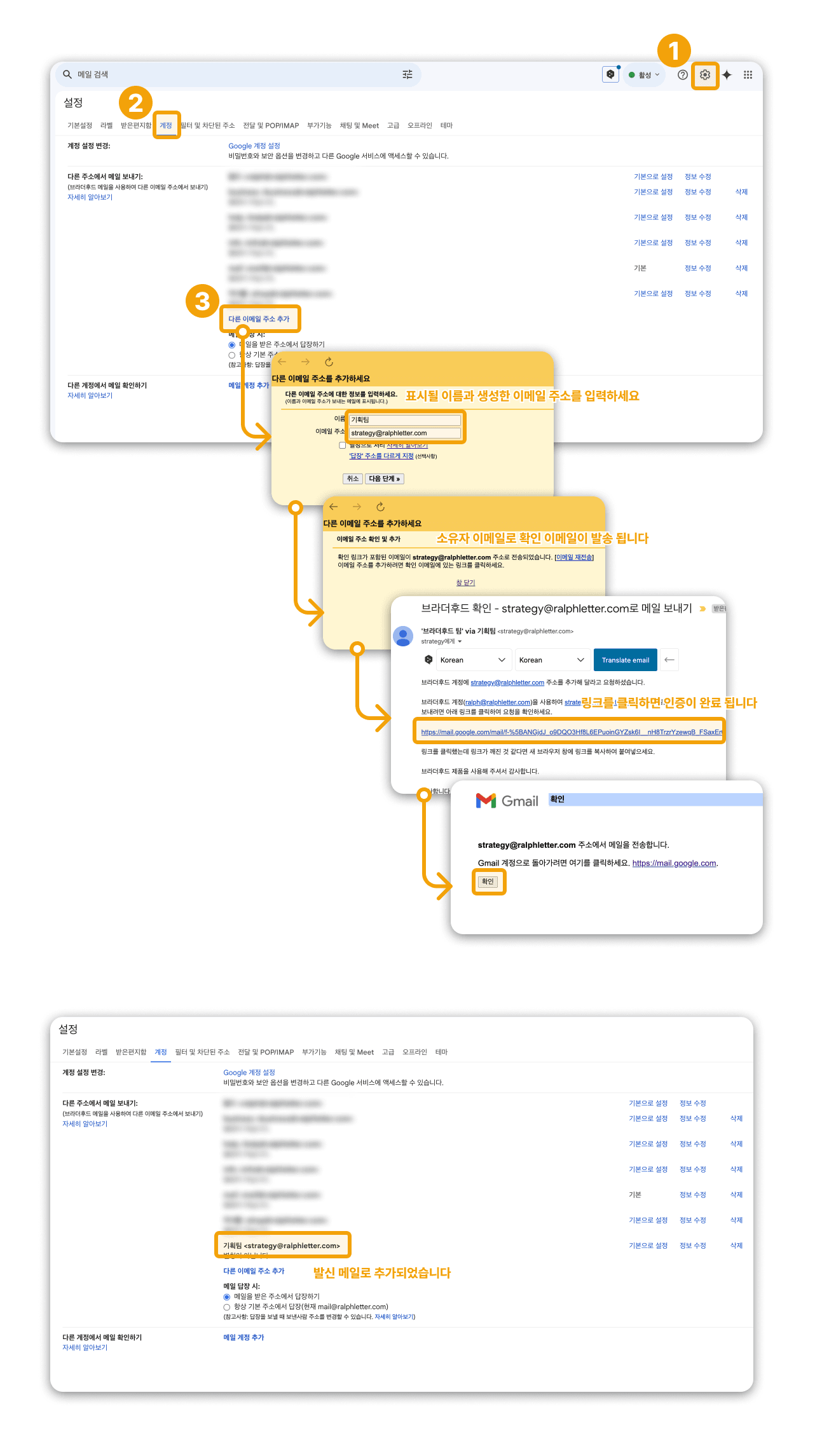815x1456 pixels.
Task: Click the Translate email button
Action: (x=626, y=660)
